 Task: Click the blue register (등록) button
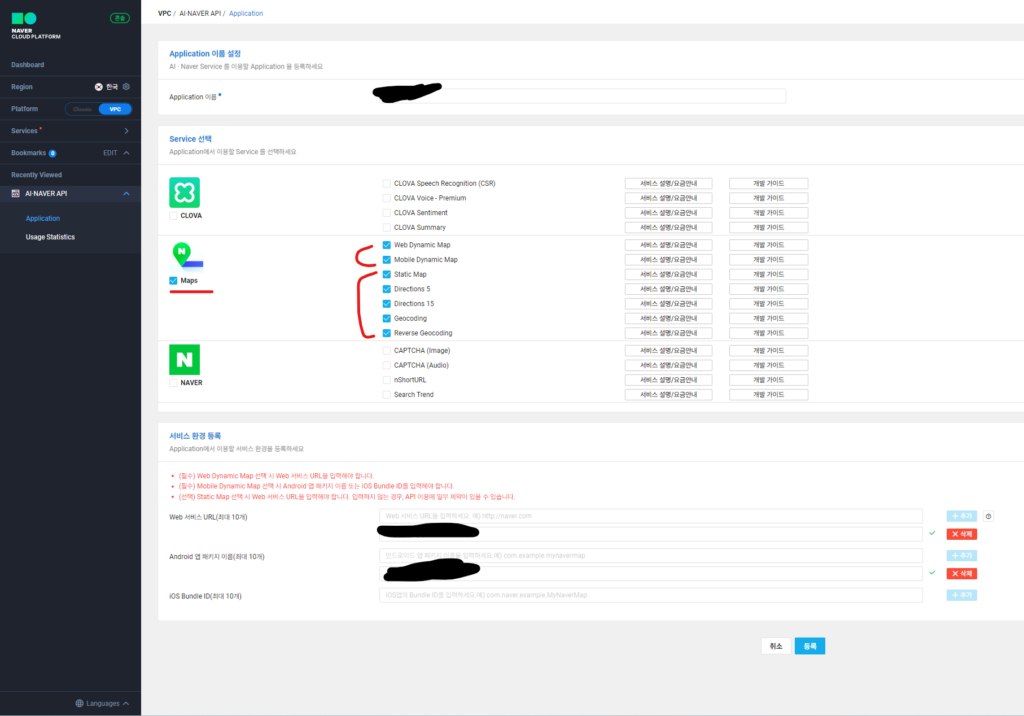pos(810,646)
